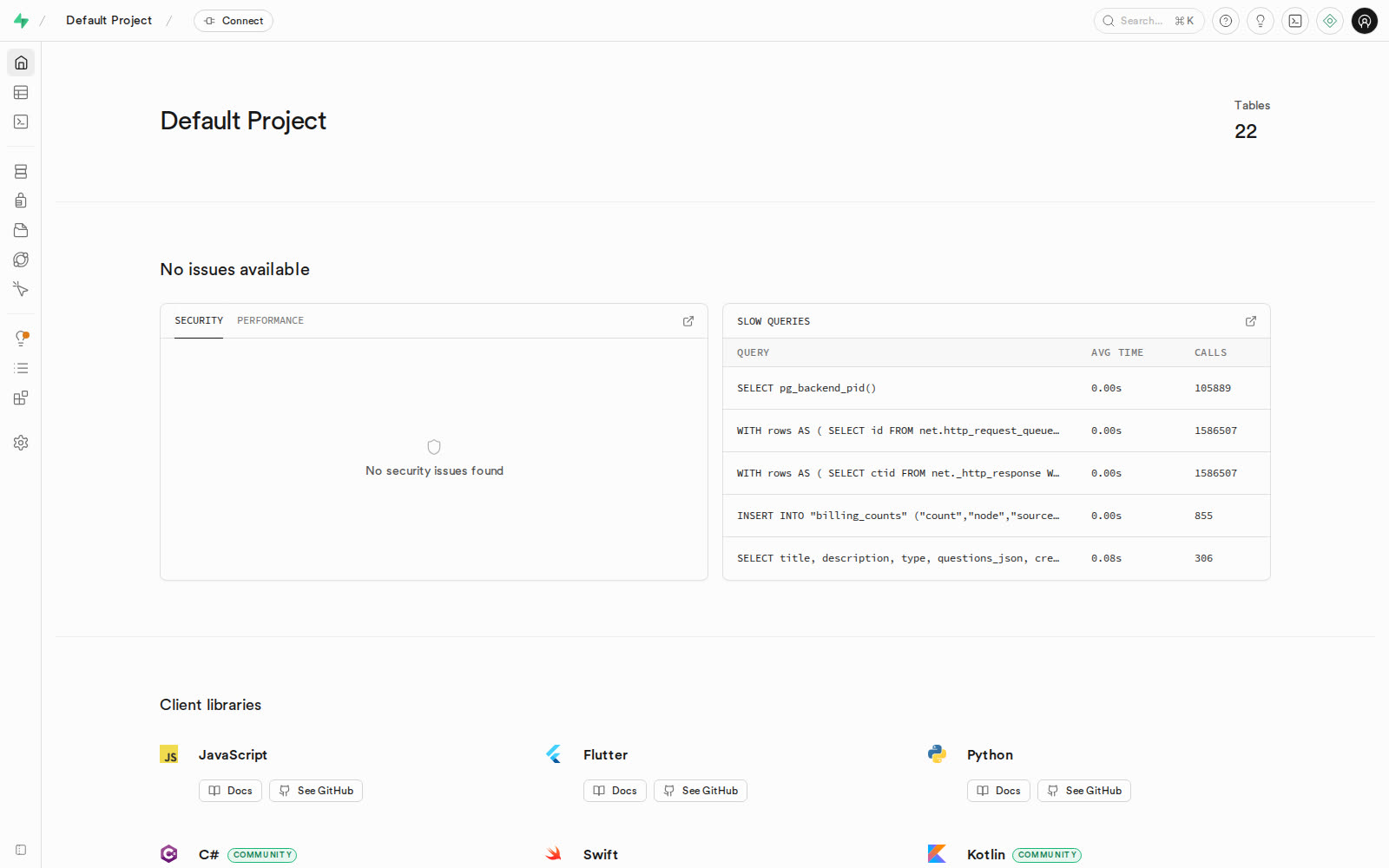The image size is (1389, 868).
Task: Click the Tables count 22
Action: pyautogui.click(x=1246, y=131)
